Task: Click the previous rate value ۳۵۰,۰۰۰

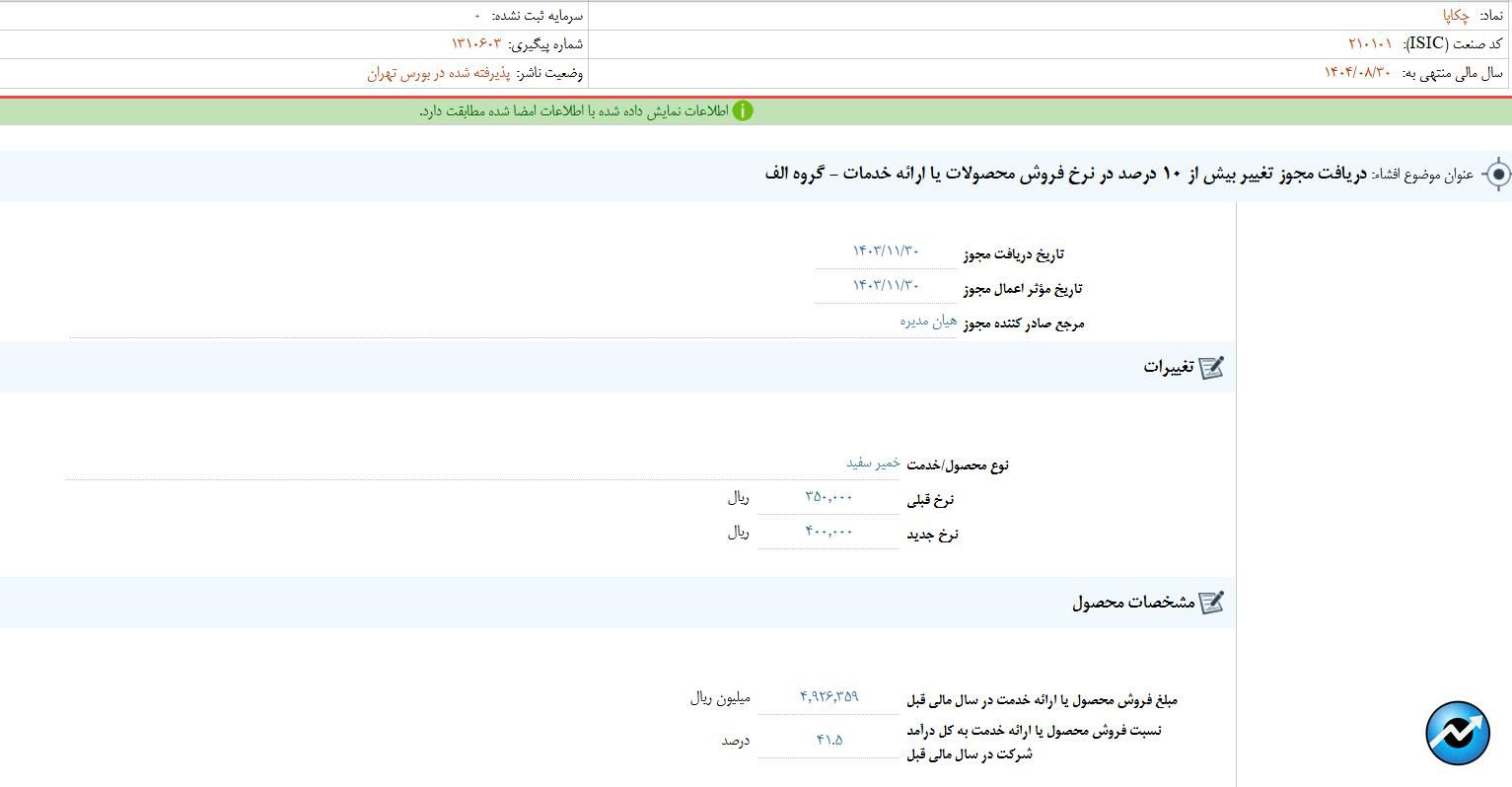Action: coord(828,497)
